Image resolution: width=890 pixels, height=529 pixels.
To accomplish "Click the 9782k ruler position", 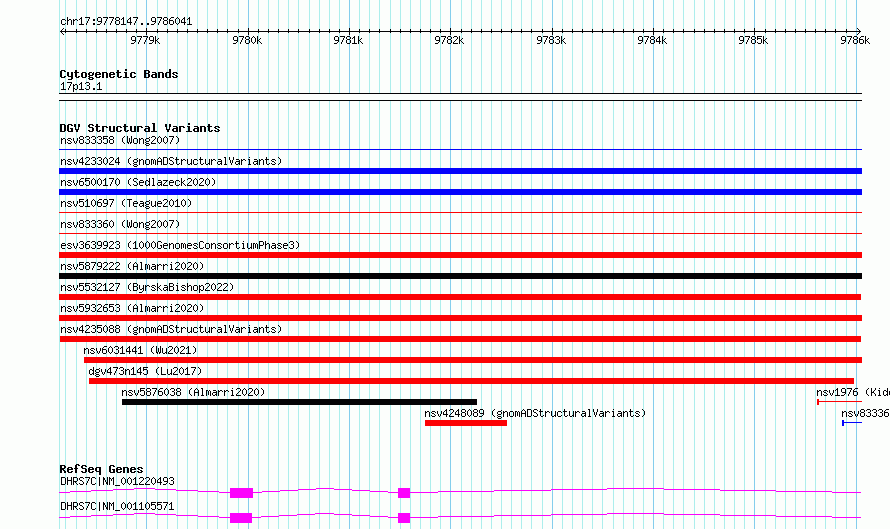I will point(449,40).
